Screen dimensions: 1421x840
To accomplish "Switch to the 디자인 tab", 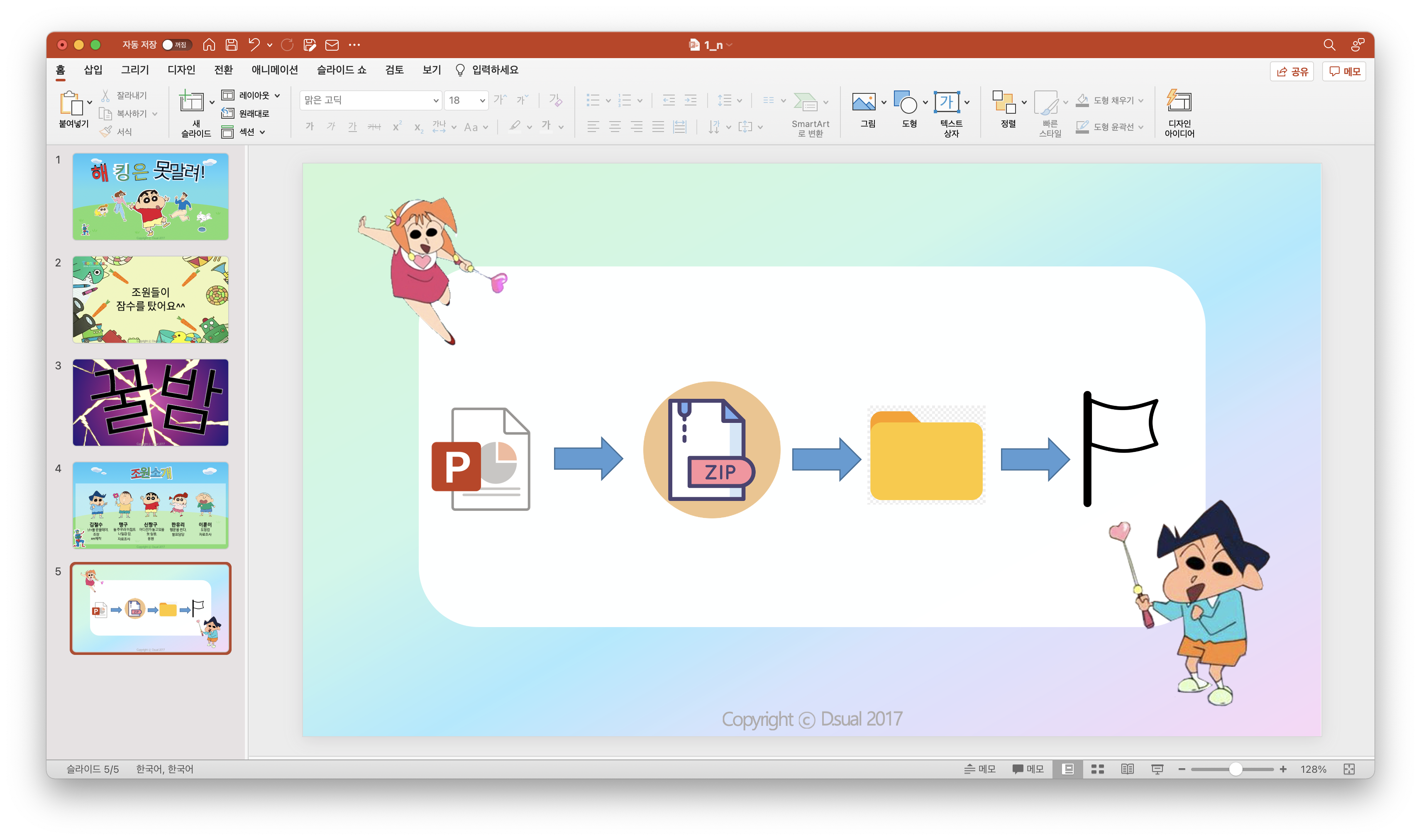I will point(181,70).
